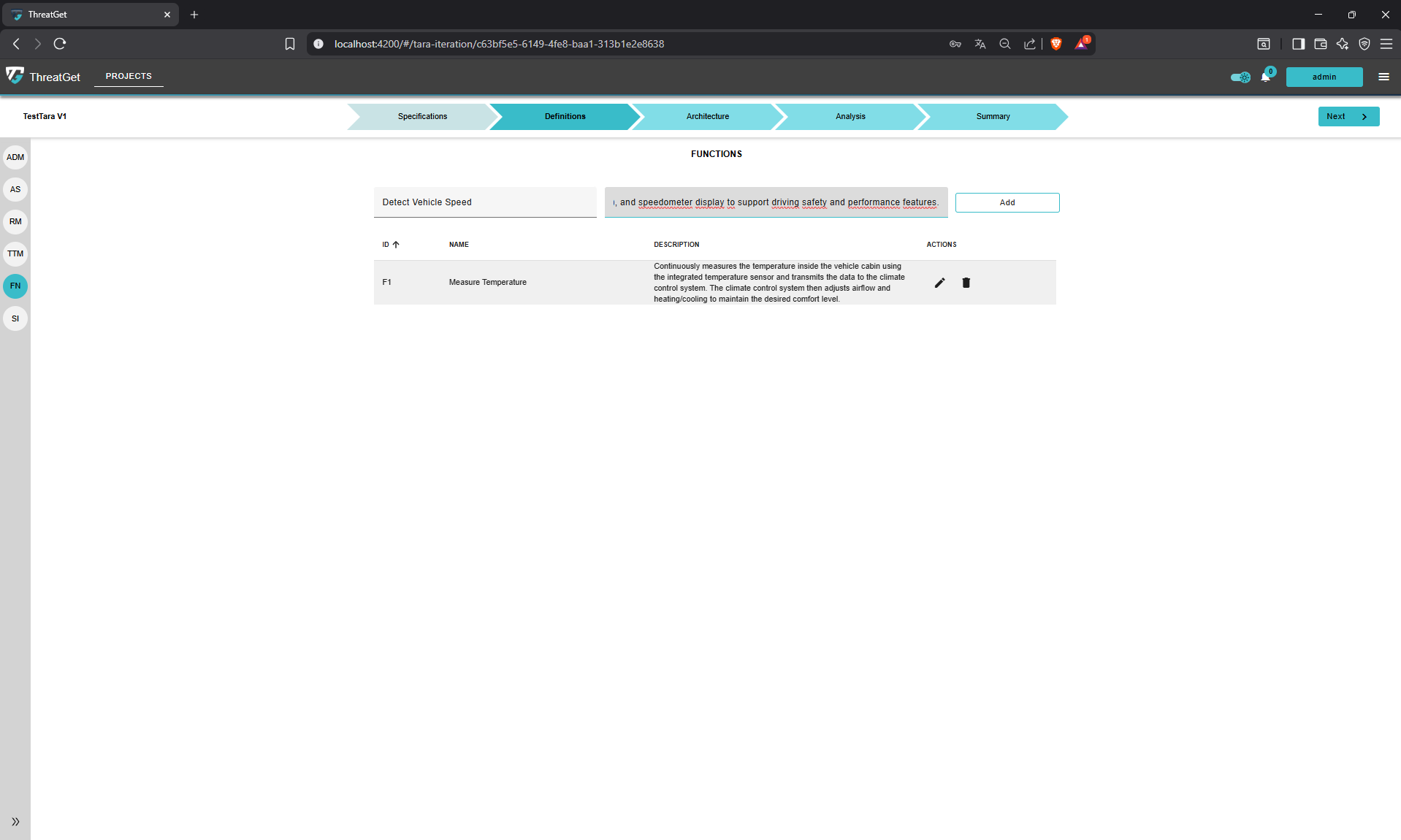
Task: Delete the F1 function row
Action: click(x=966, y=283)
